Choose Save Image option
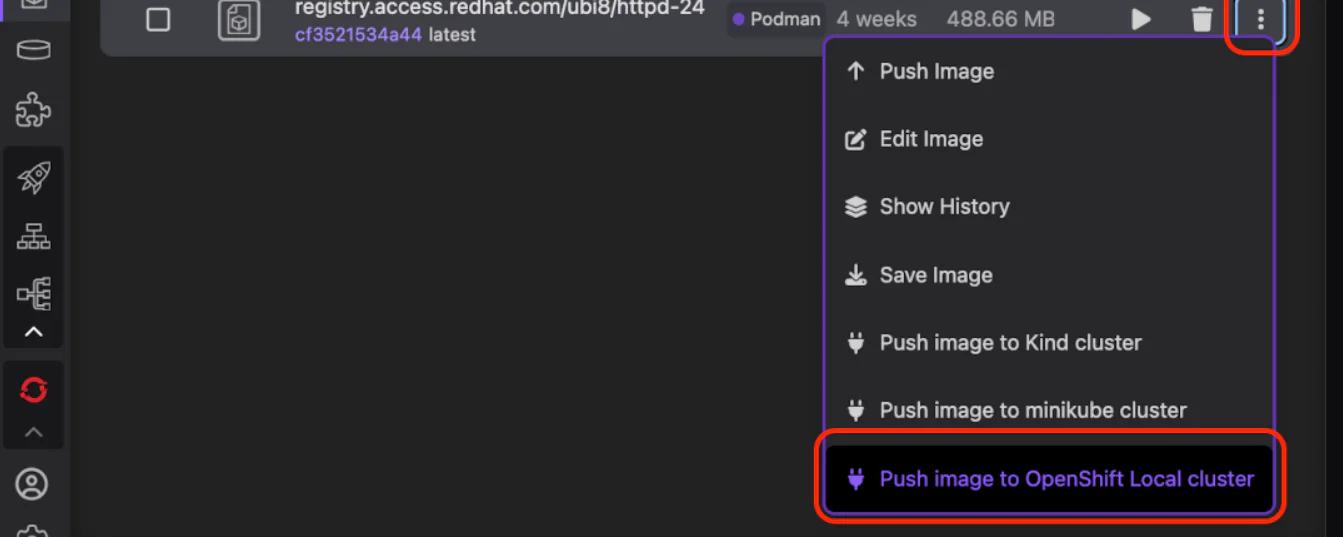 pos(936,275)
